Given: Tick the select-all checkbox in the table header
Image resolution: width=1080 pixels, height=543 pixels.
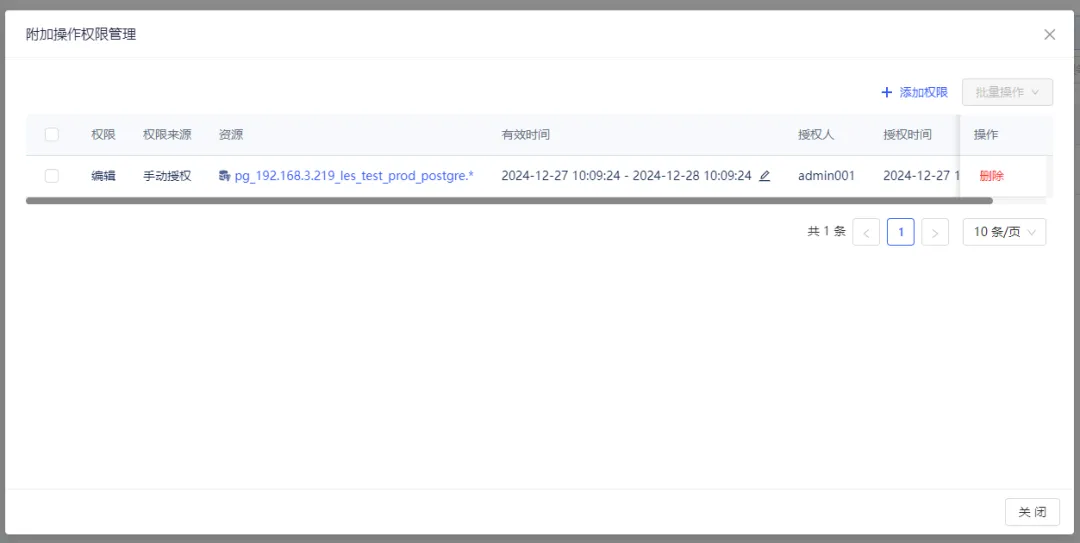Looking at the screenshot, I should (x=52, y=134).
